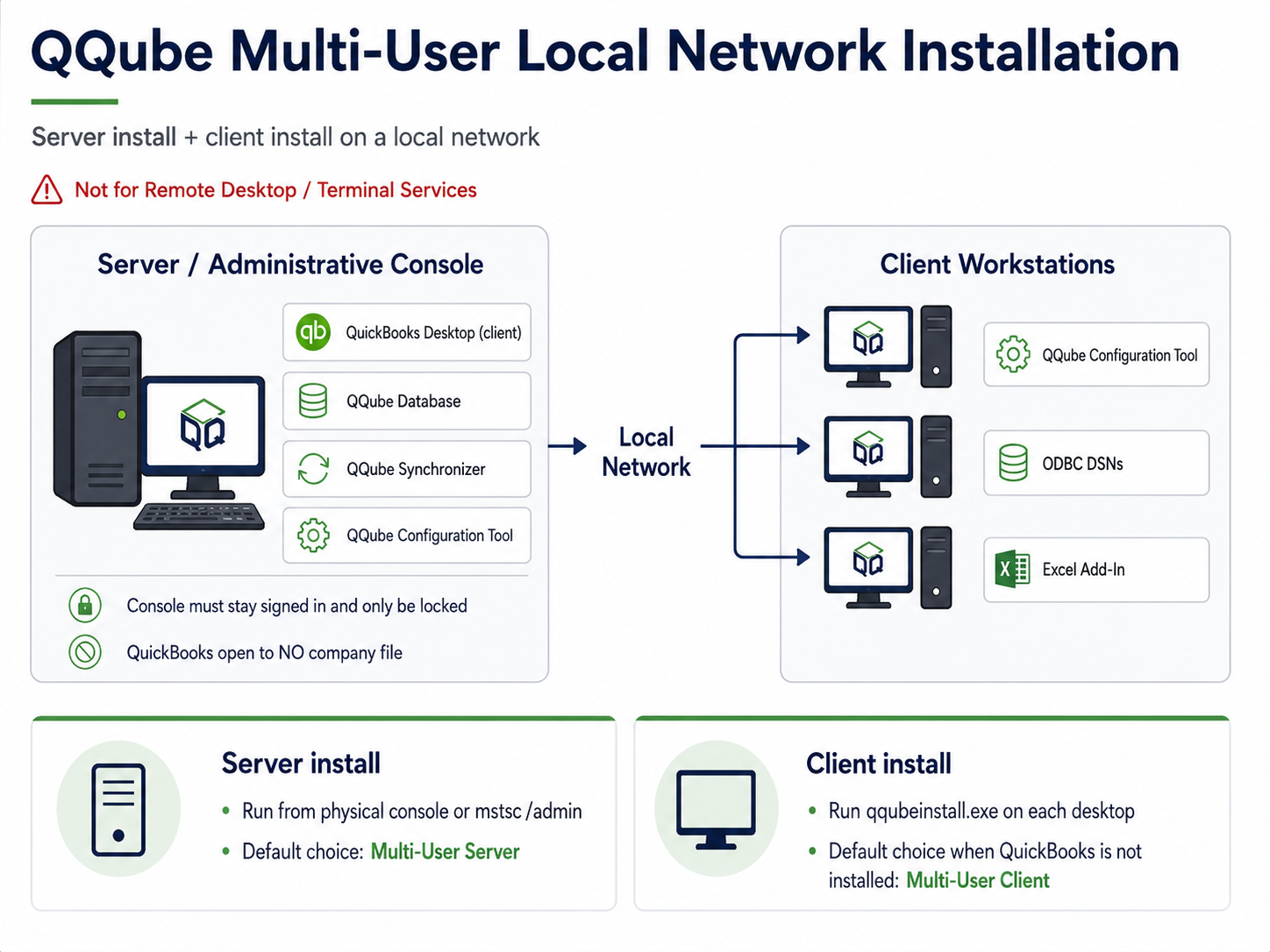The image size is (1270, 952).
Task: Select the QQube Synchronizer box label
Action: 416,469
